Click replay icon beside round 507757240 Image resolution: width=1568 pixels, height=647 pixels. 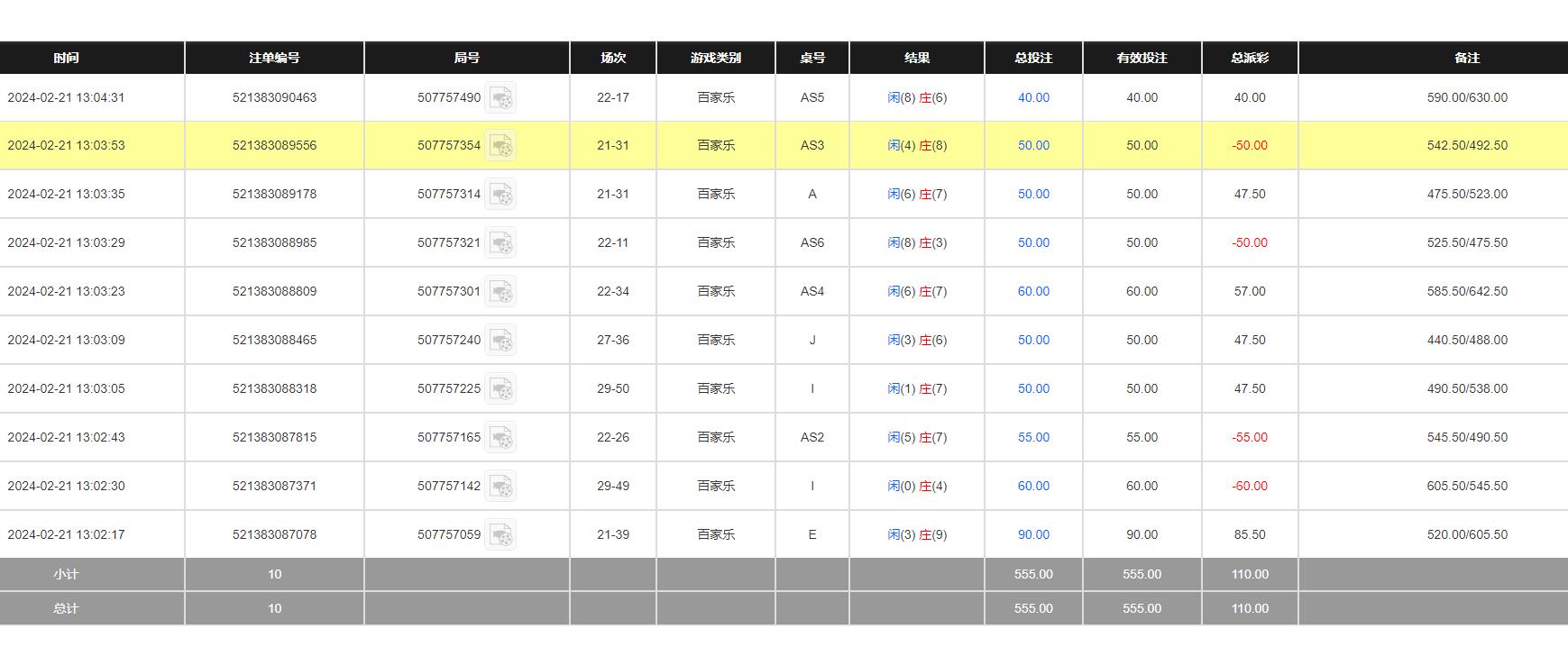[x=500, y=340]
